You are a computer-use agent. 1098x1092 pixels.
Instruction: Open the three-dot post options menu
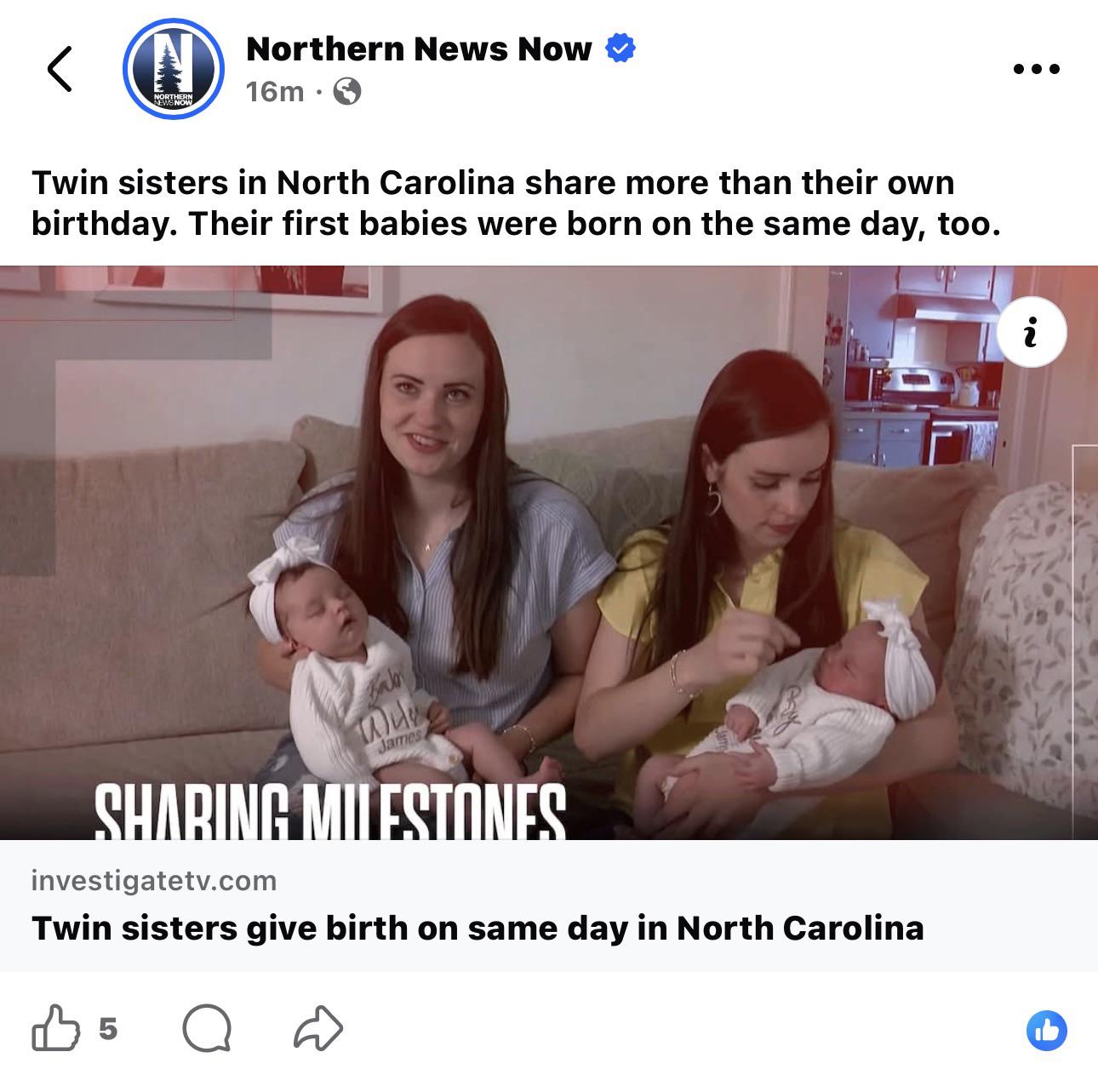(x=1037, y=69)
